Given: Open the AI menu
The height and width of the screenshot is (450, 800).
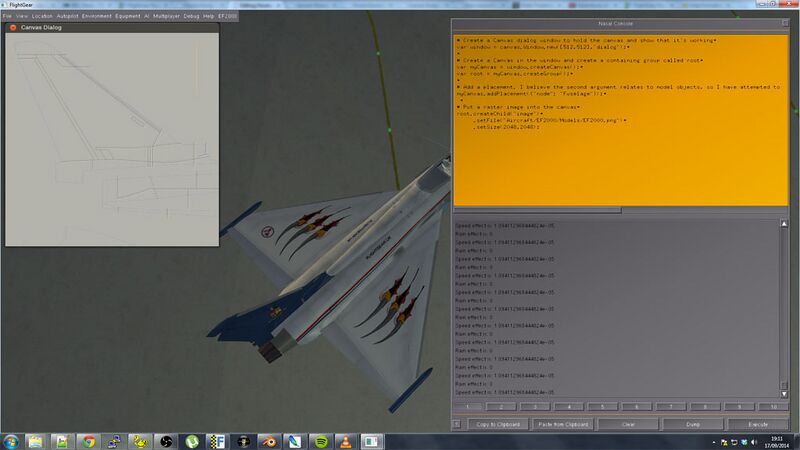Looking at the screenshot, I should (146, 16).
